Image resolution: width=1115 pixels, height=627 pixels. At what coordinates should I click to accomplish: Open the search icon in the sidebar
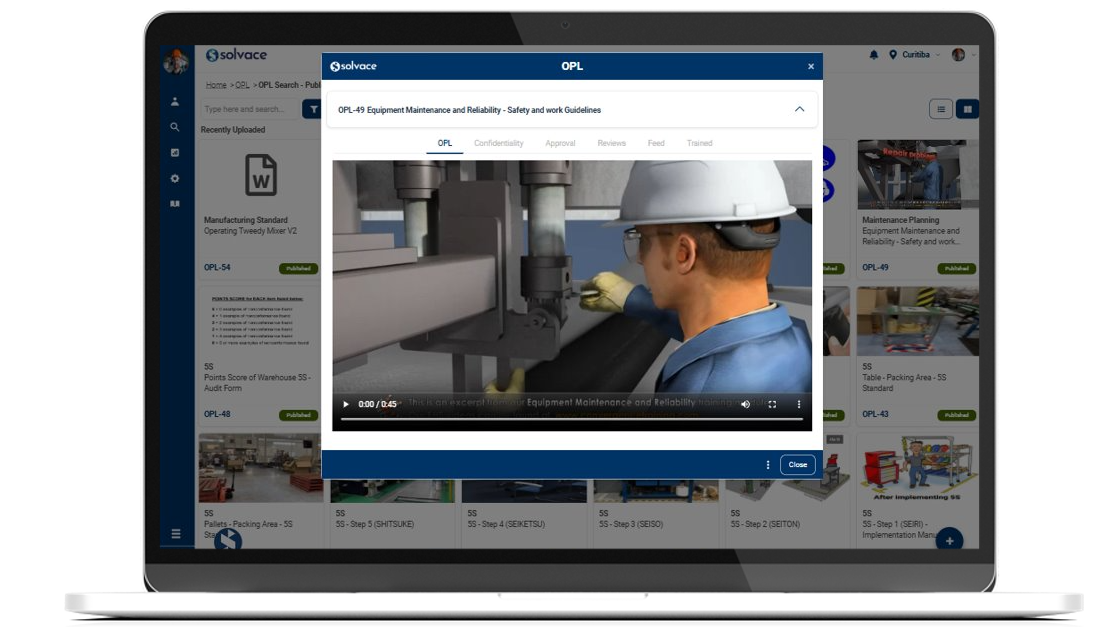tap(175, 127)
